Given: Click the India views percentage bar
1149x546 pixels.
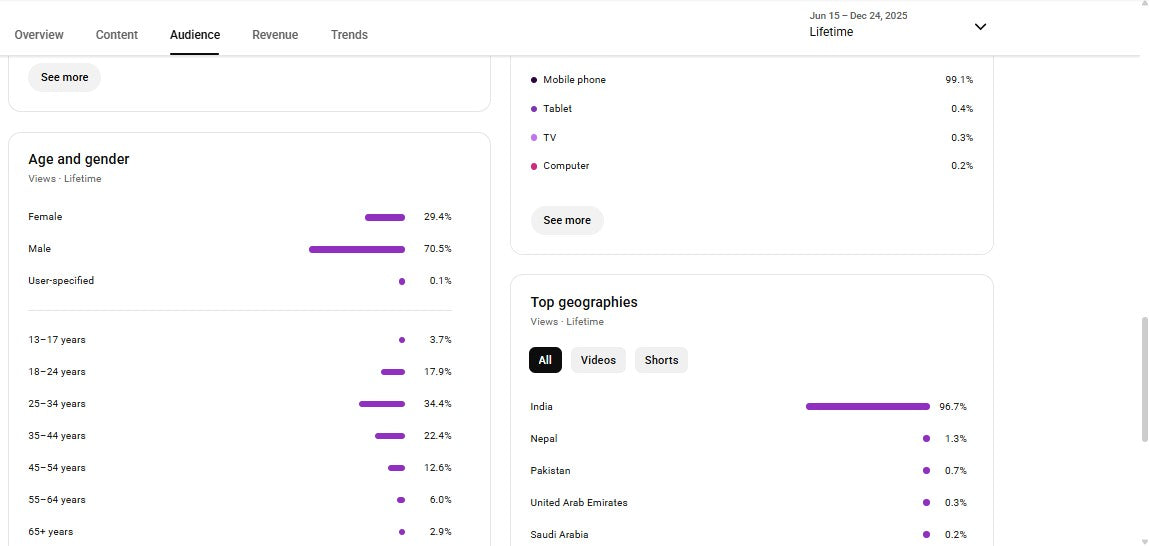Looking at the screenshot, I should pyautogui.click(x=867, y=407).
